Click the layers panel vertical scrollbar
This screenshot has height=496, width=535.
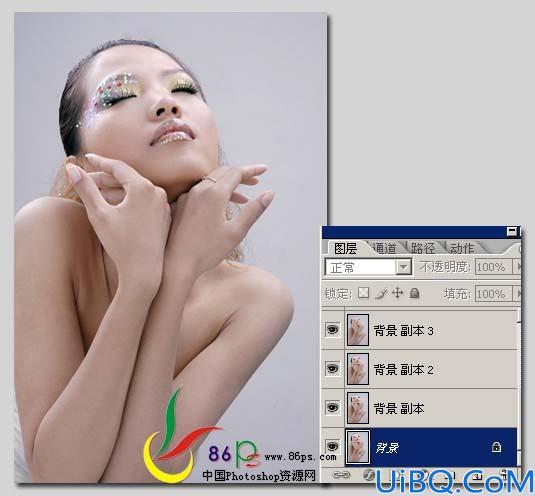(519, 387)
